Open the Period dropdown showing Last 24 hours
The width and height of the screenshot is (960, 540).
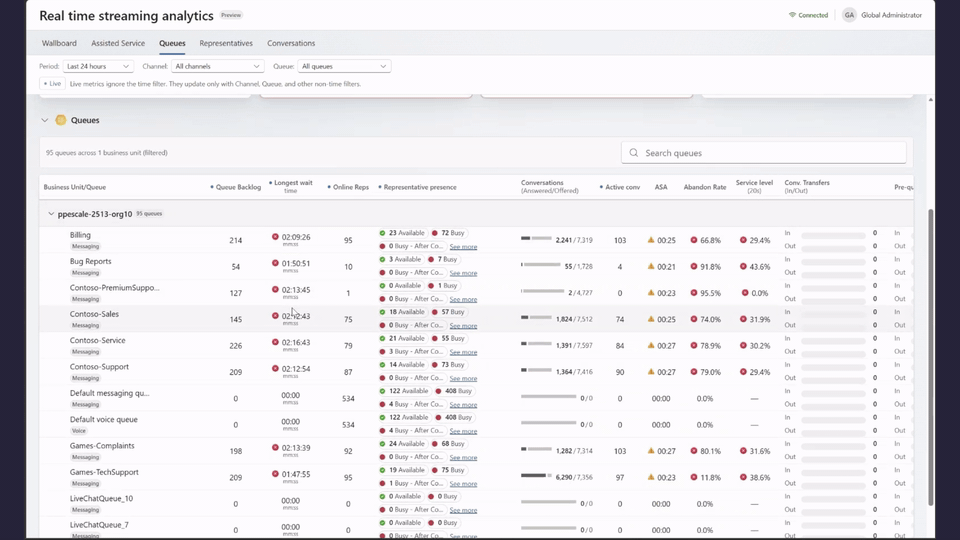click(x=98, y=66)
